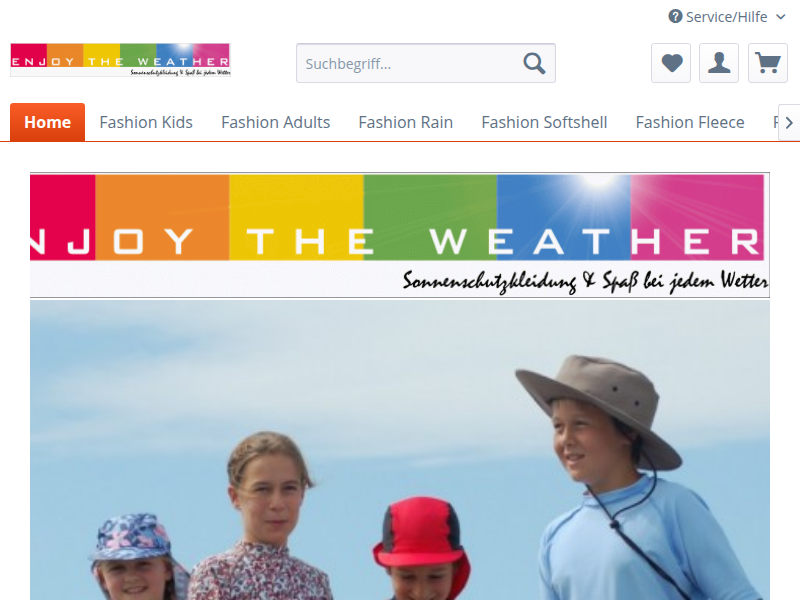Click the boy wearing the grey sun hat
Image resolution: width=800 pixels, height=600 pixels.
(x=633, y=474)
